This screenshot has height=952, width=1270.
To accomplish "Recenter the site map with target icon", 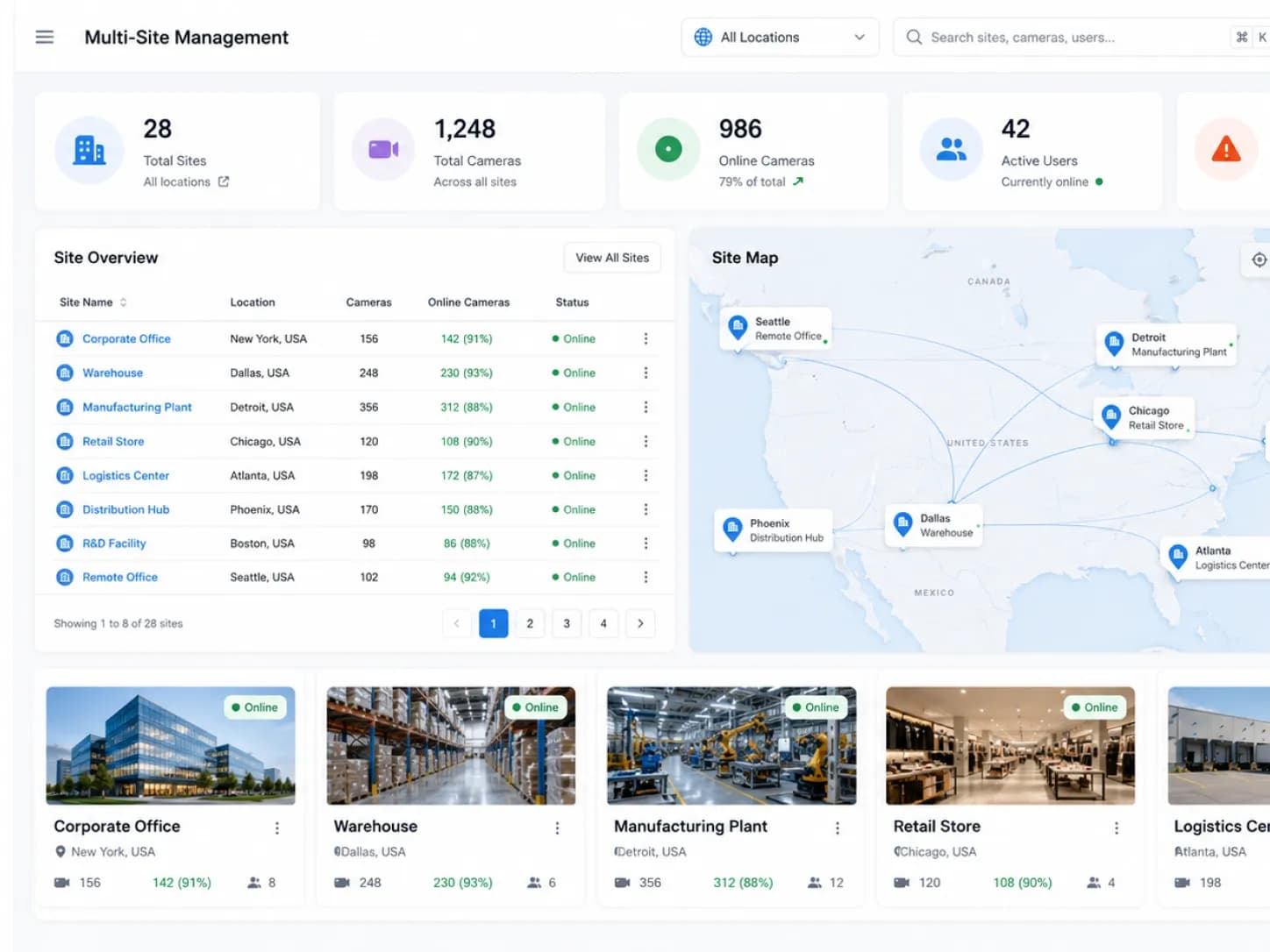I will click(1259, 259).
